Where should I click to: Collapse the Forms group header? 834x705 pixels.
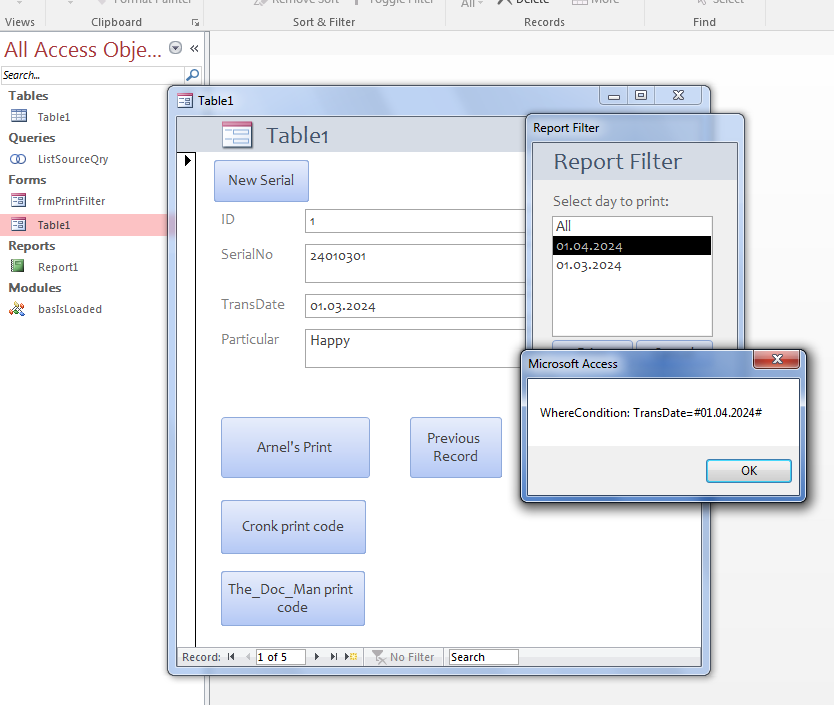tap(27, 180)
